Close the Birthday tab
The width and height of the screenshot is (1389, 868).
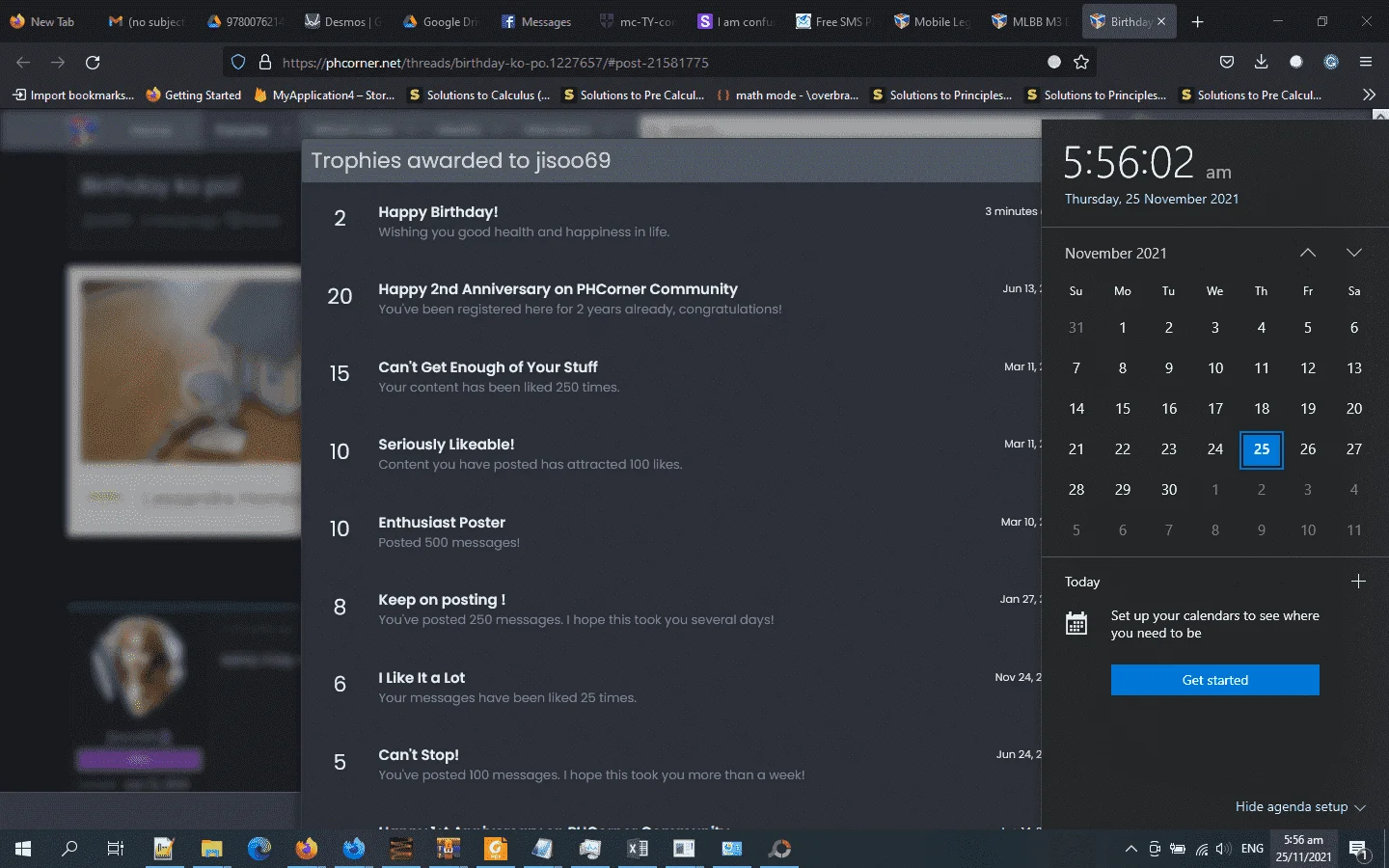(x=1160, y=21)
